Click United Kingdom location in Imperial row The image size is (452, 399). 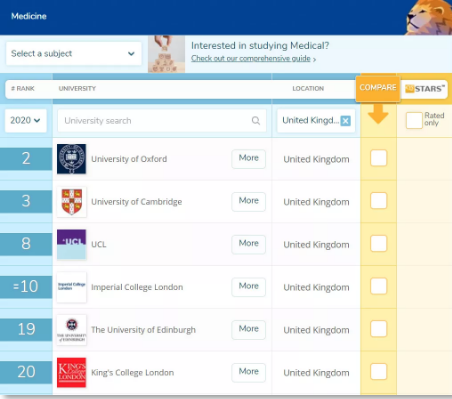(316, 287)
